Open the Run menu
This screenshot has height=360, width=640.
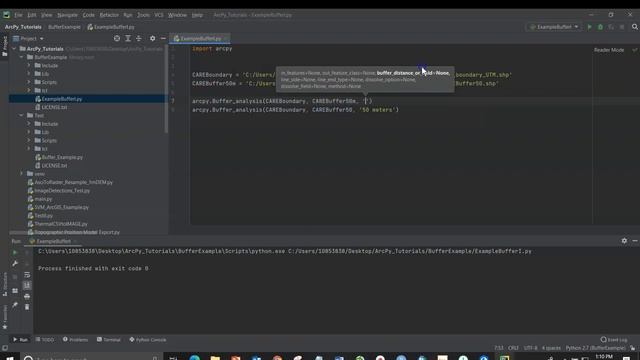128,15
